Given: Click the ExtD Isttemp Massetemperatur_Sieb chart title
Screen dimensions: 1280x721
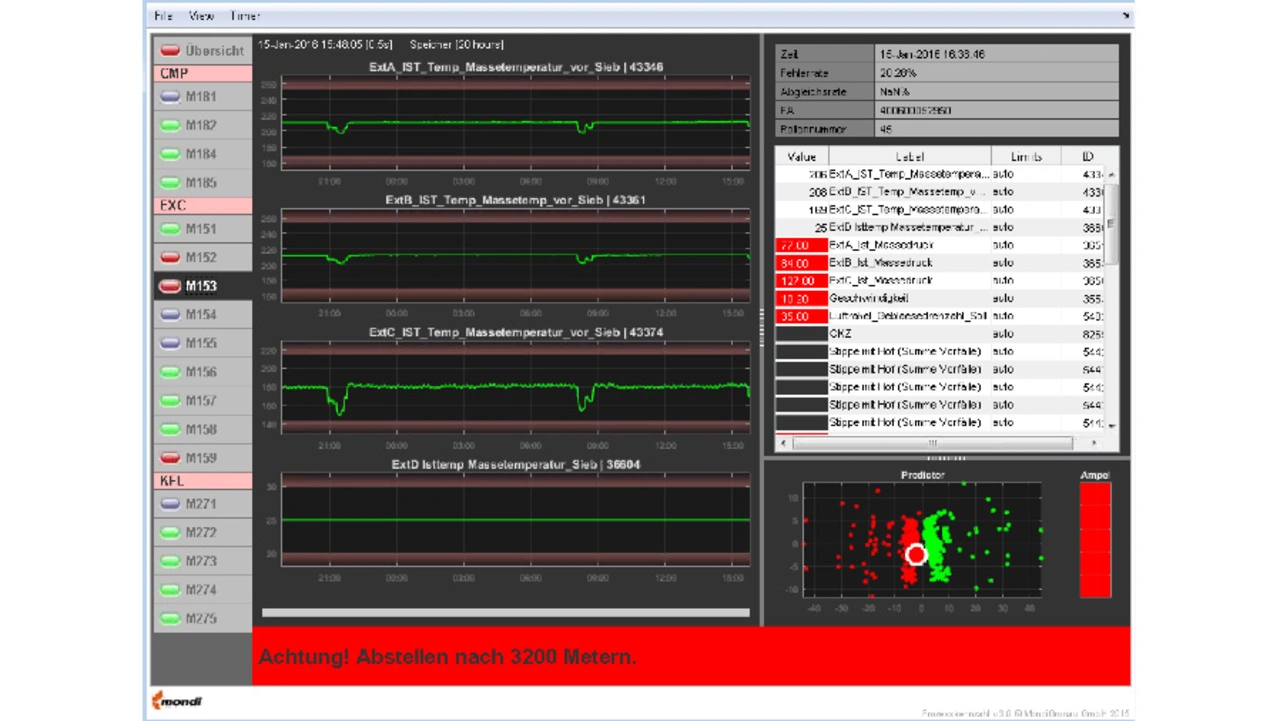Looking at the screenshot, I should pos(515,465).
